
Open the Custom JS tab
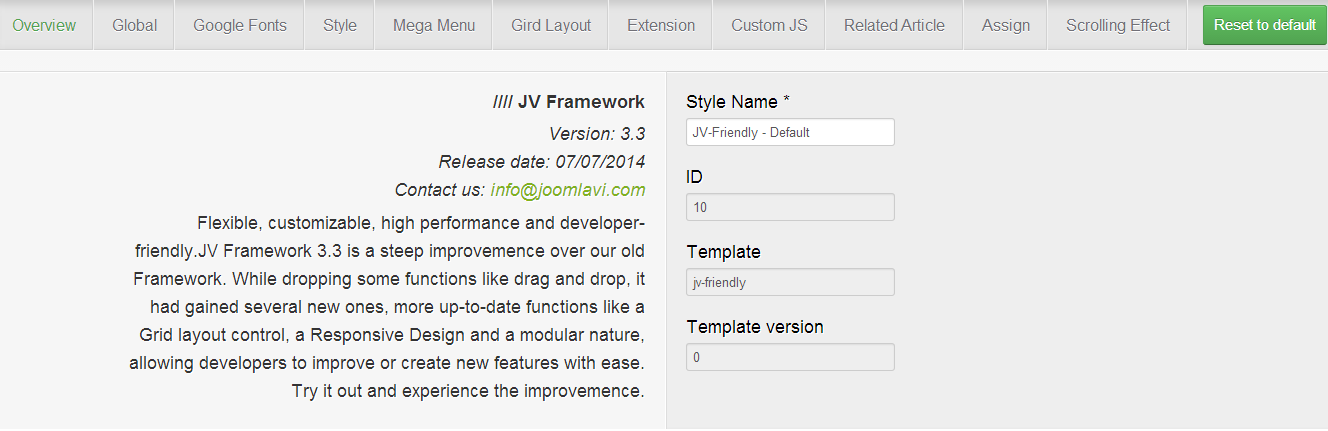coord(769,25)
